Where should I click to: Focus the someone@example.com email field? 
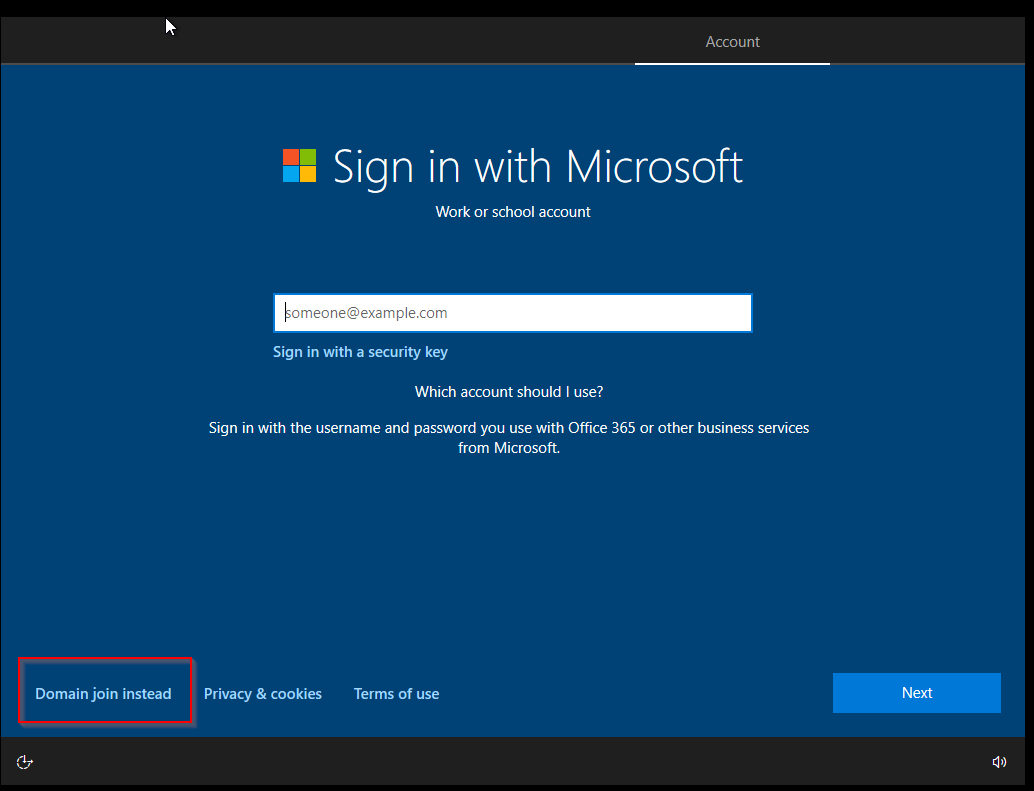(x=512, y=312)
